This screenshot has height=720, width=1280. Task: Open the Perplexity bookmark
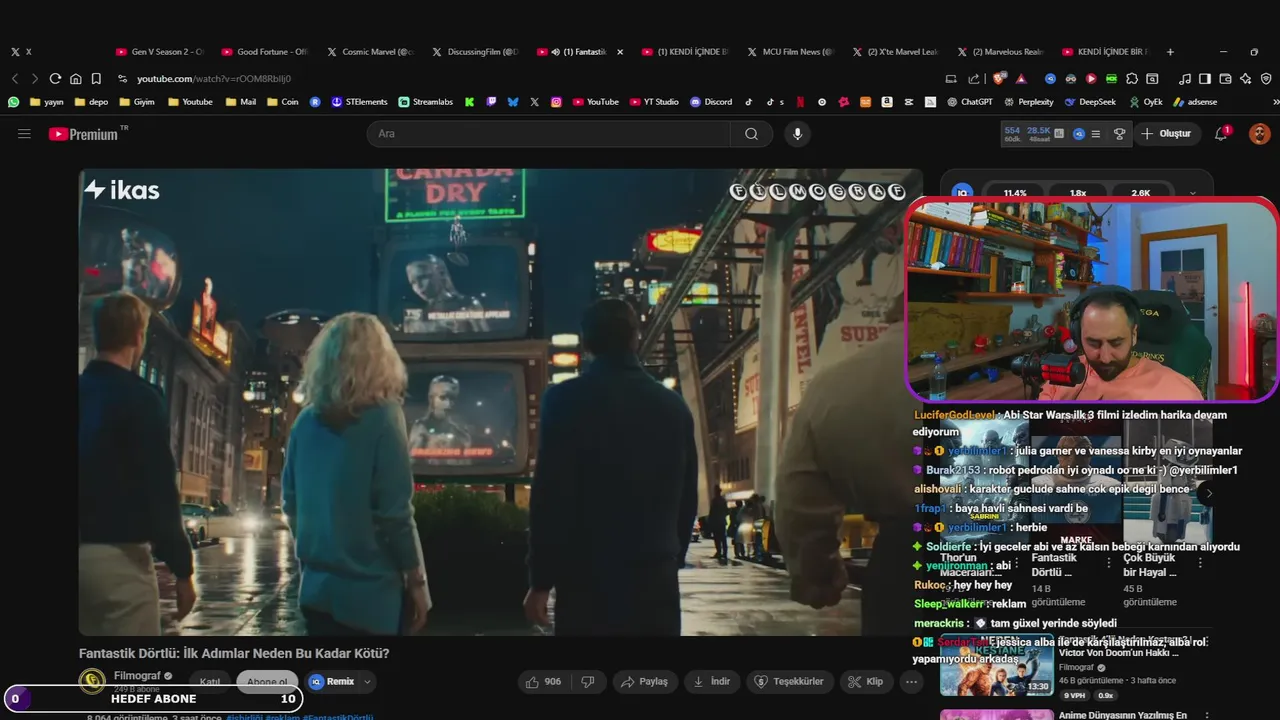[1029, 101]
